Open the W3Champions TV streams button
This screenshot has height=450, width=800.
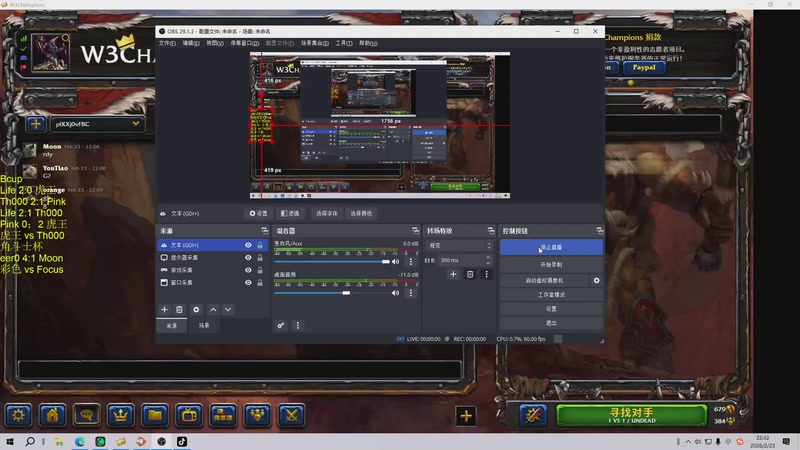(x=189, y=415)
